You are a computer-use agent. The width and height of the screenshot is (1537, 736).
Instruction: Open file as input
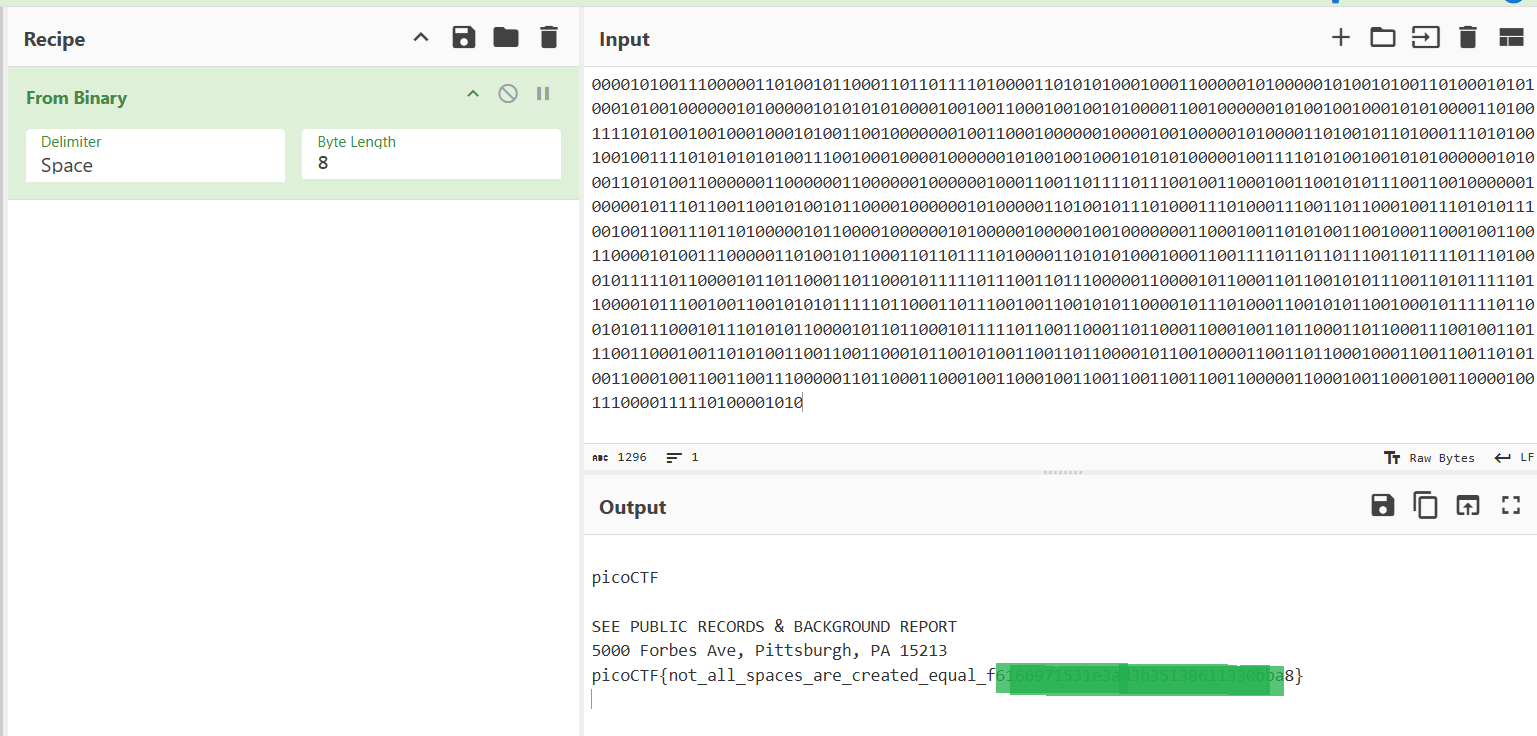pos(1425,38)
